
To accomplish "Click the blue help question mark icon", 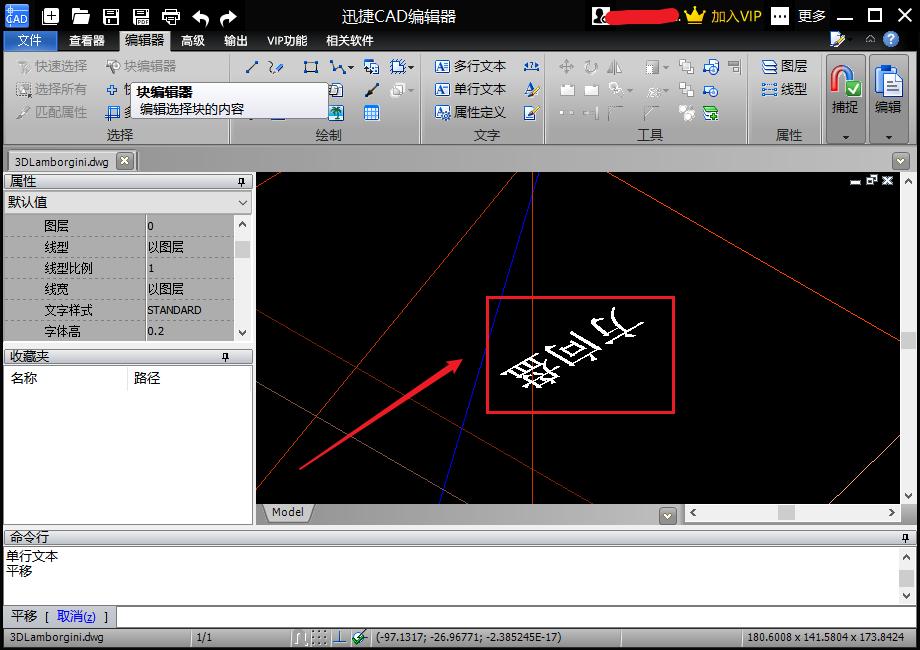I will click(x=891, y=39).
